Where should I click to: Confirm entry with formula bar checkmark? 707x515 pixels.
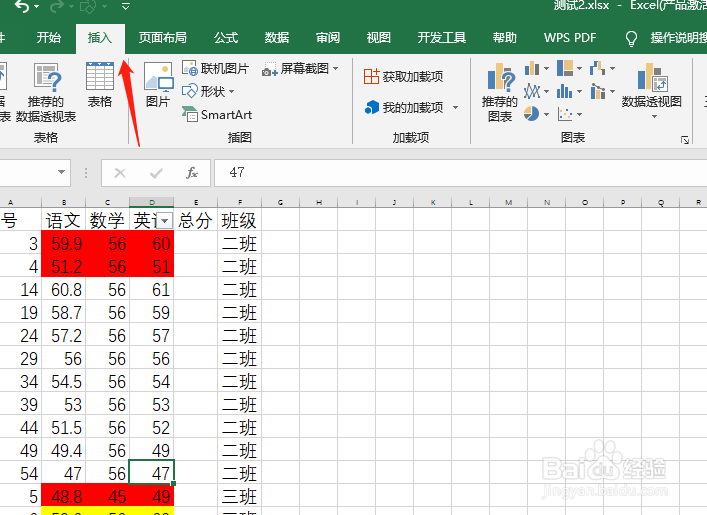click(x=156, y=173)
